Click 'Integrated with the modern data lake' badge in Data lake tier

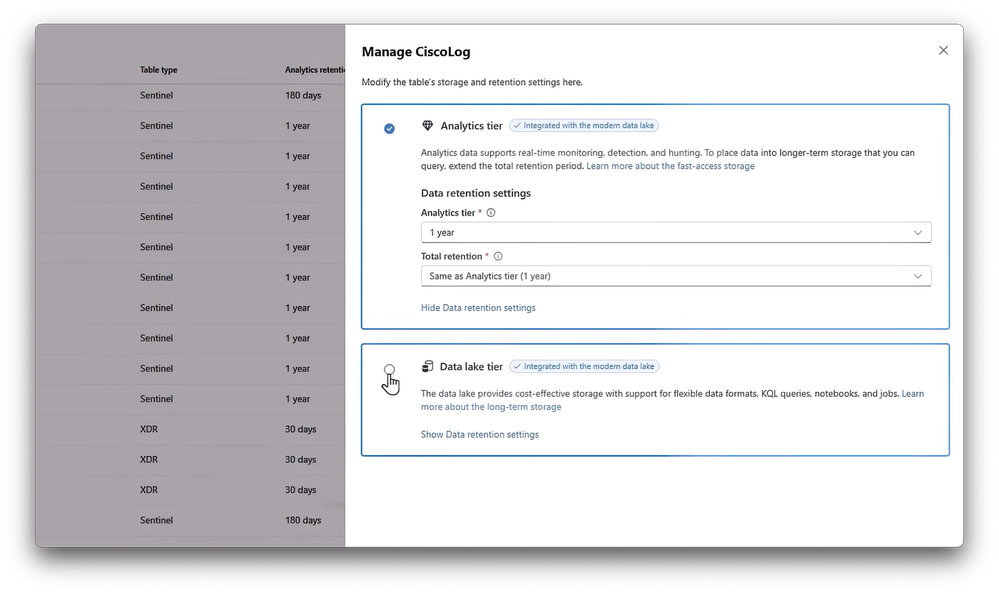[584, 366]
